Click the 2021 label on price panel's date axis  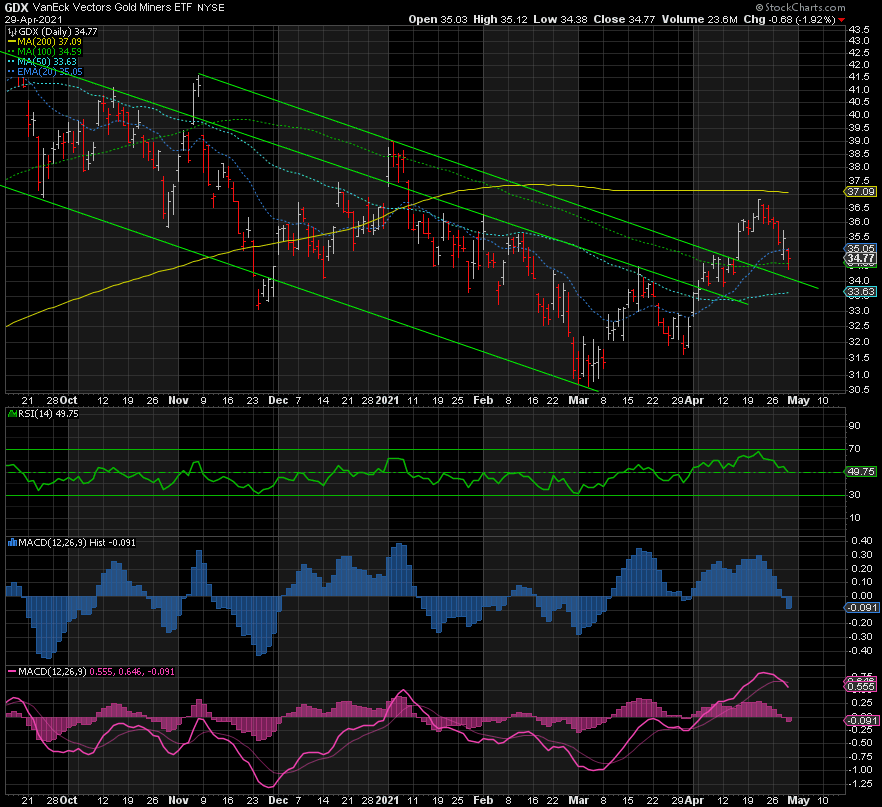pos(387,400)
